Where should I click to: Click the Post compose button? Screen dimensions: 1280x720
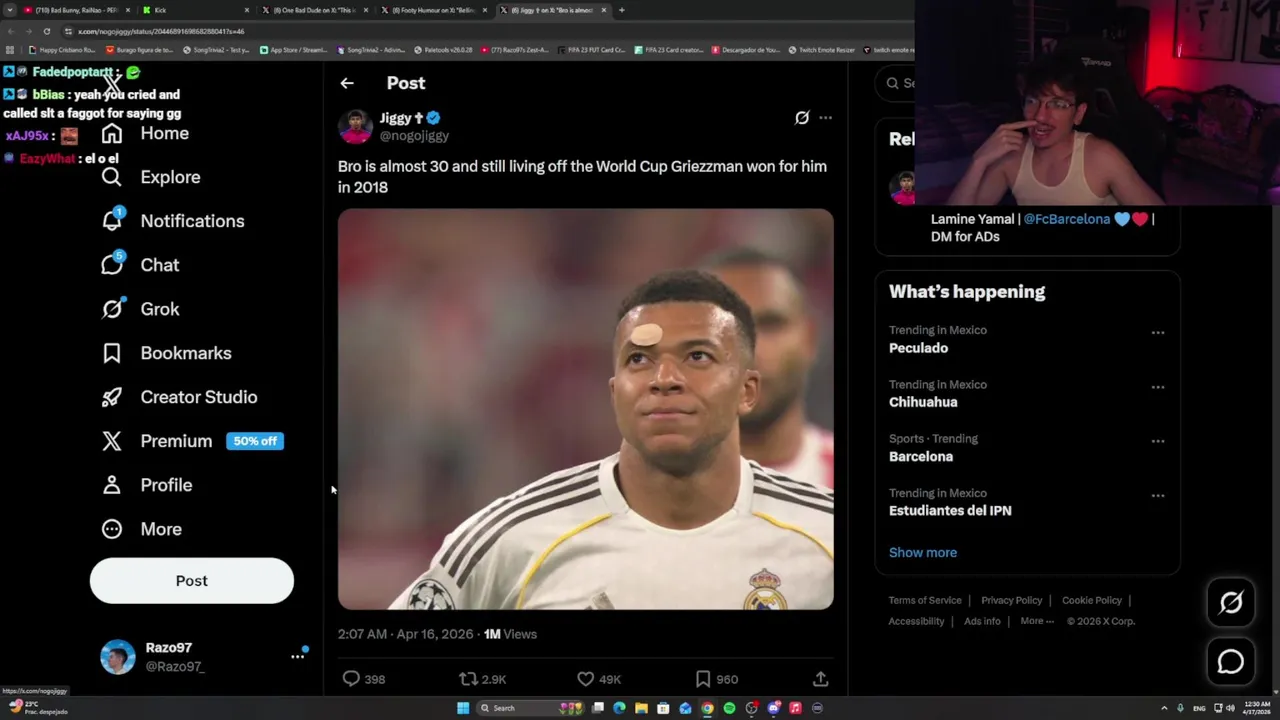tap(192, 581)
